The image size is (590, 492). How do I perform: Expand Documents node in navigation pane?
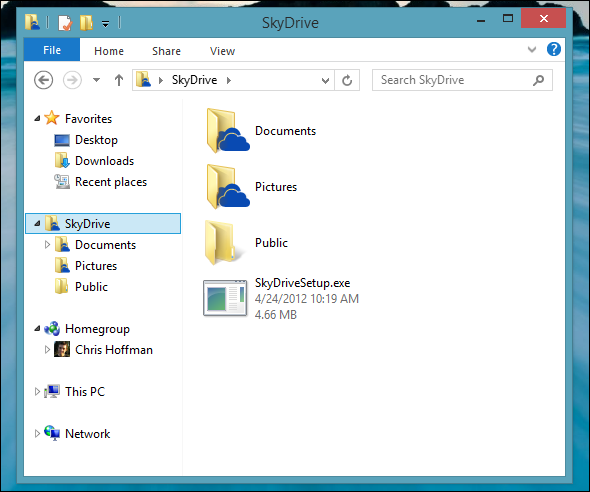pyautogui.click(x=47, y=244)
